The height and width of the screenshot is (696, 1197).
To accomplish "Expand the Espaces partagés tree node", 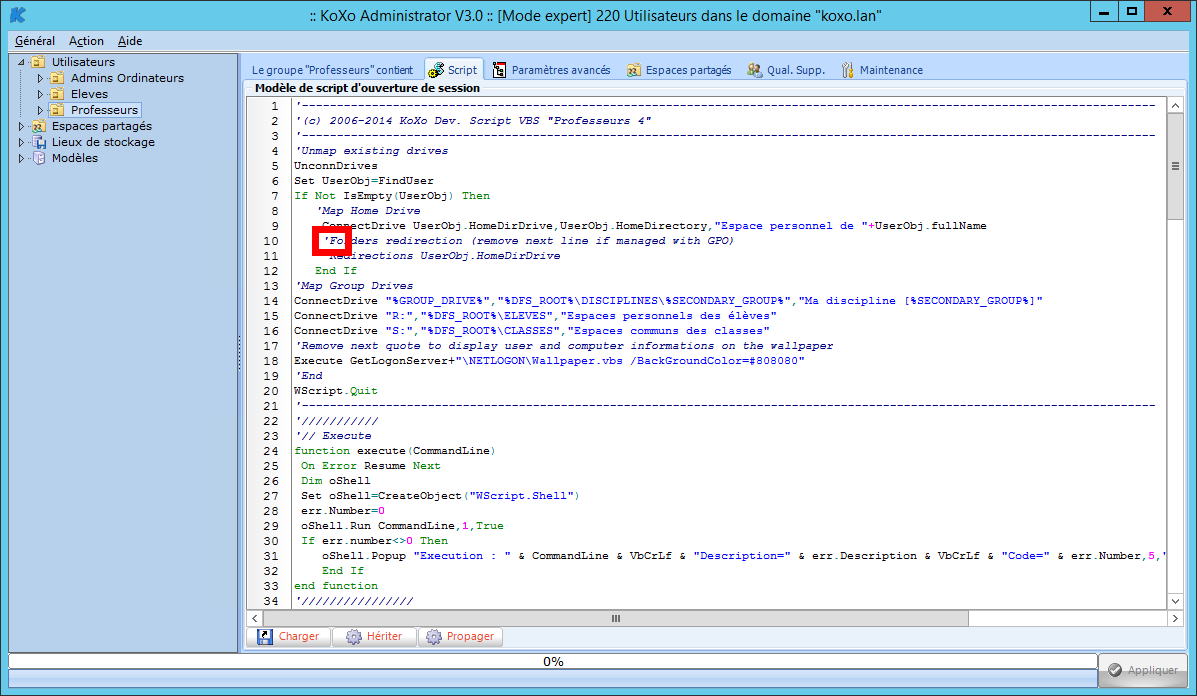I will [21, 126].
